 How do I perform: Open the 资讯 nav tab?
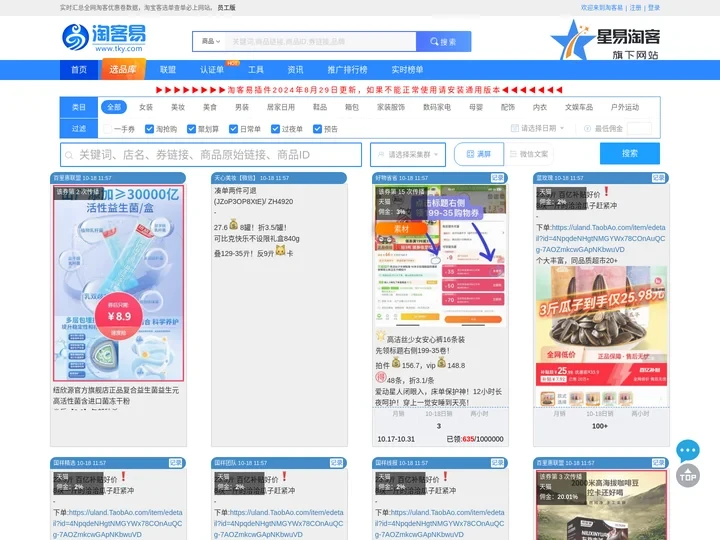[x=295, y=70]
